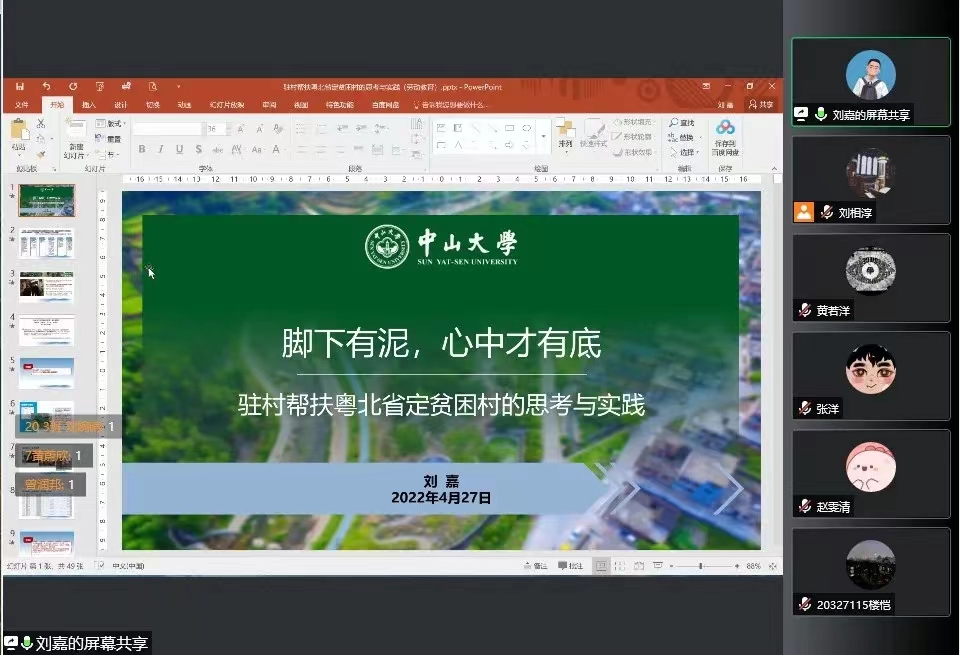Adjust the zoom slider in status bar

pos(700,566)
